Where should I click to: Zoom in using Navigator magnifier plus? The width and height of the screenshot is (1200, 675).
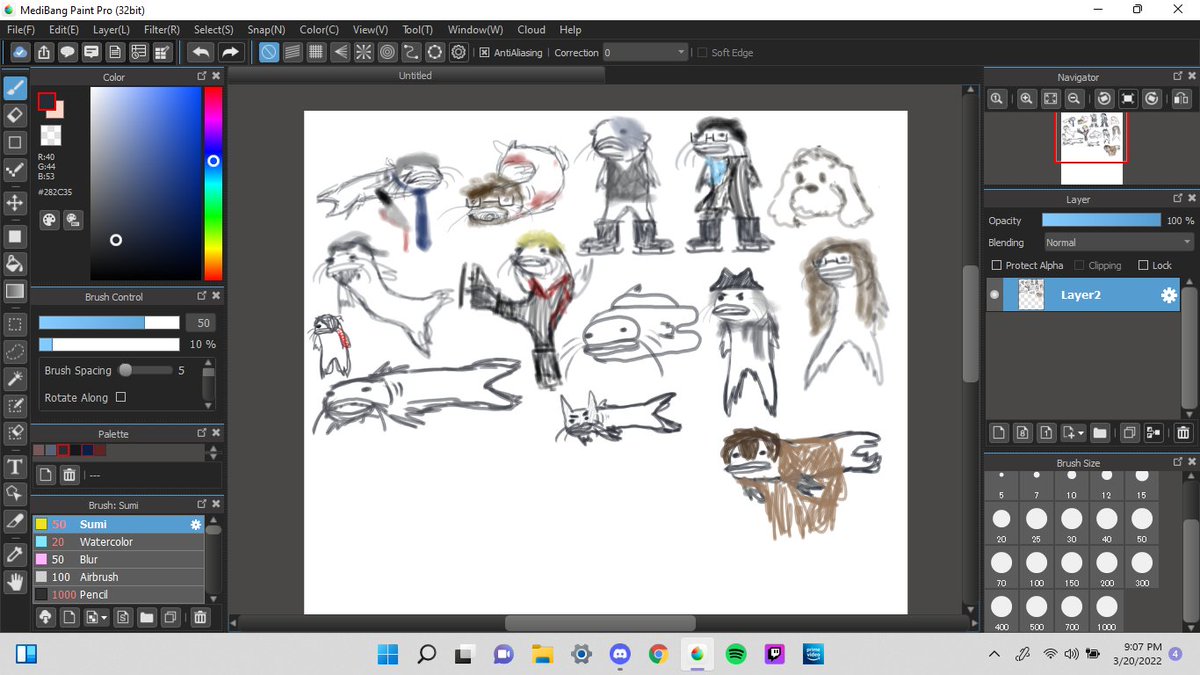pos(1026,98)
